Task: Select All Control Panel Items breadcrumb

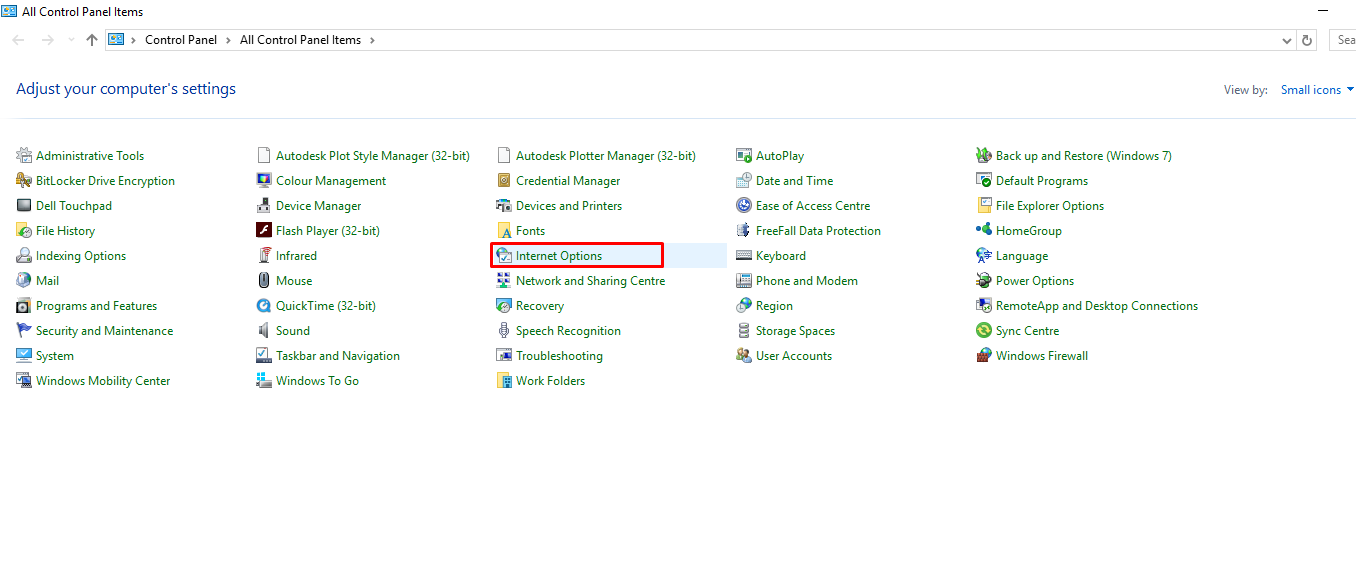Action: pos(300,41)
